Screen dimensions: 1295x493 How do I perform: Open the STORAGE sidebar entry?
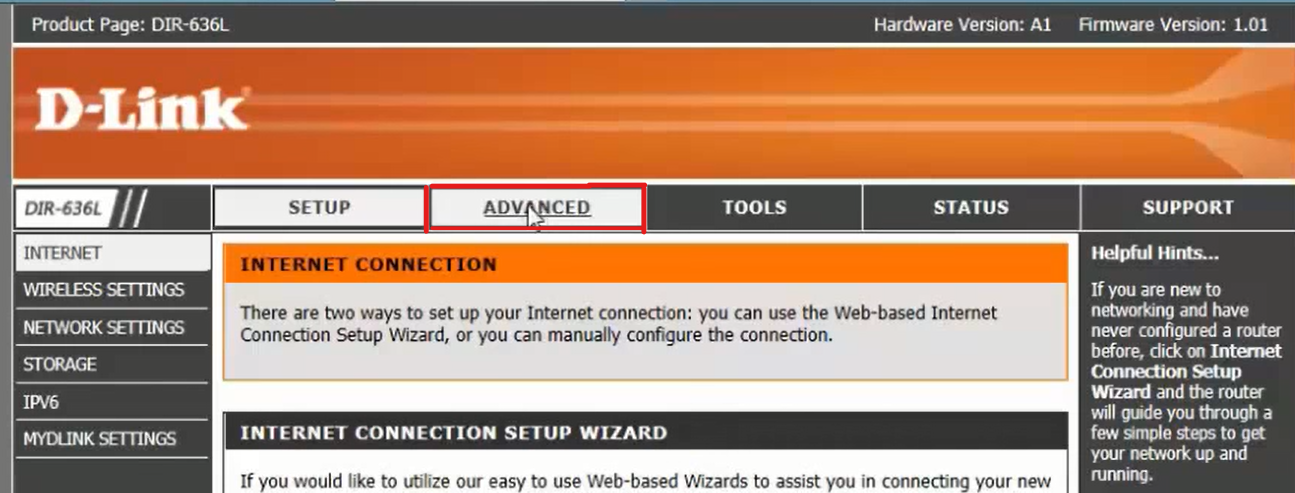tap(111, 364)
